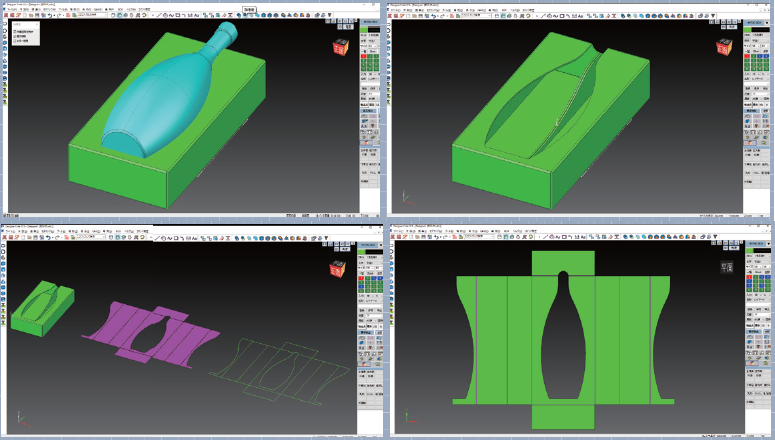The height and width of the screenshot is (440, 775).
Task: Click the flat view indicator in the unfolded pattern window
Action: coord(729,267)
